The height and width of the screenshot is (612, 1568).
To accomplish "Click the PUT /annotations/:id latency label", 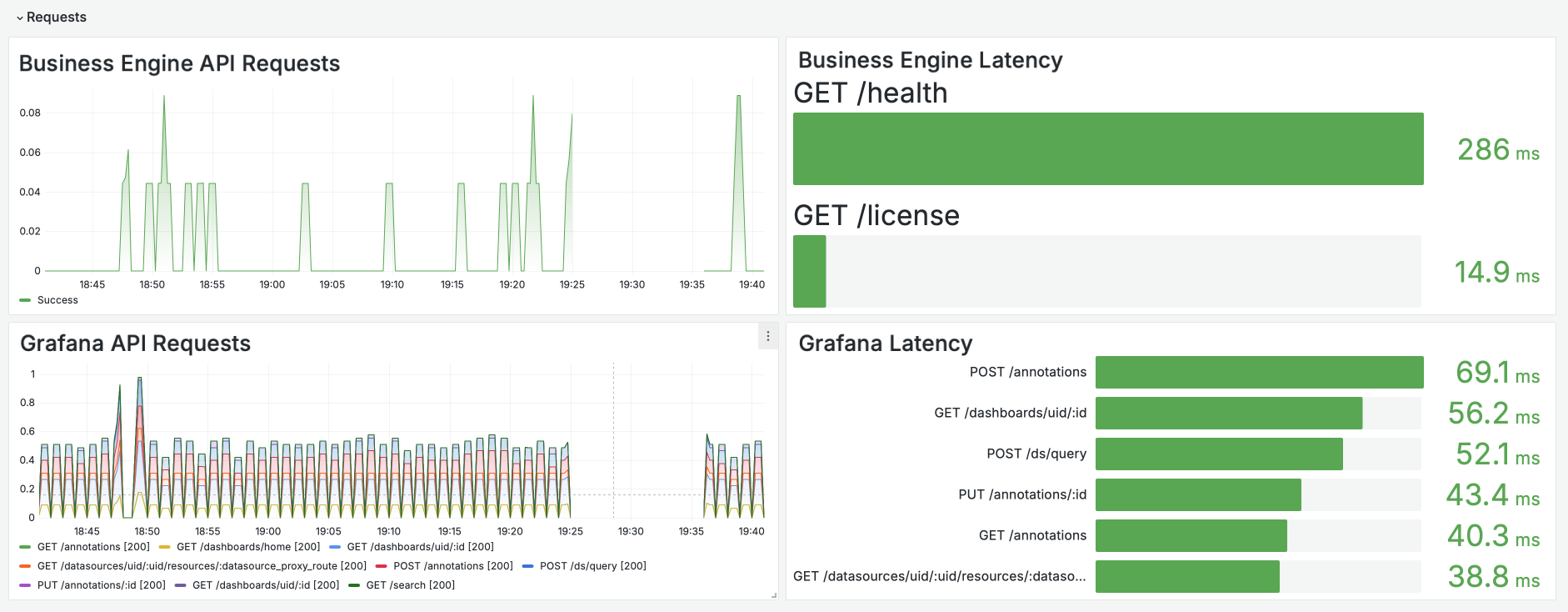I will pyautogui.click(x=1022, y=494).
